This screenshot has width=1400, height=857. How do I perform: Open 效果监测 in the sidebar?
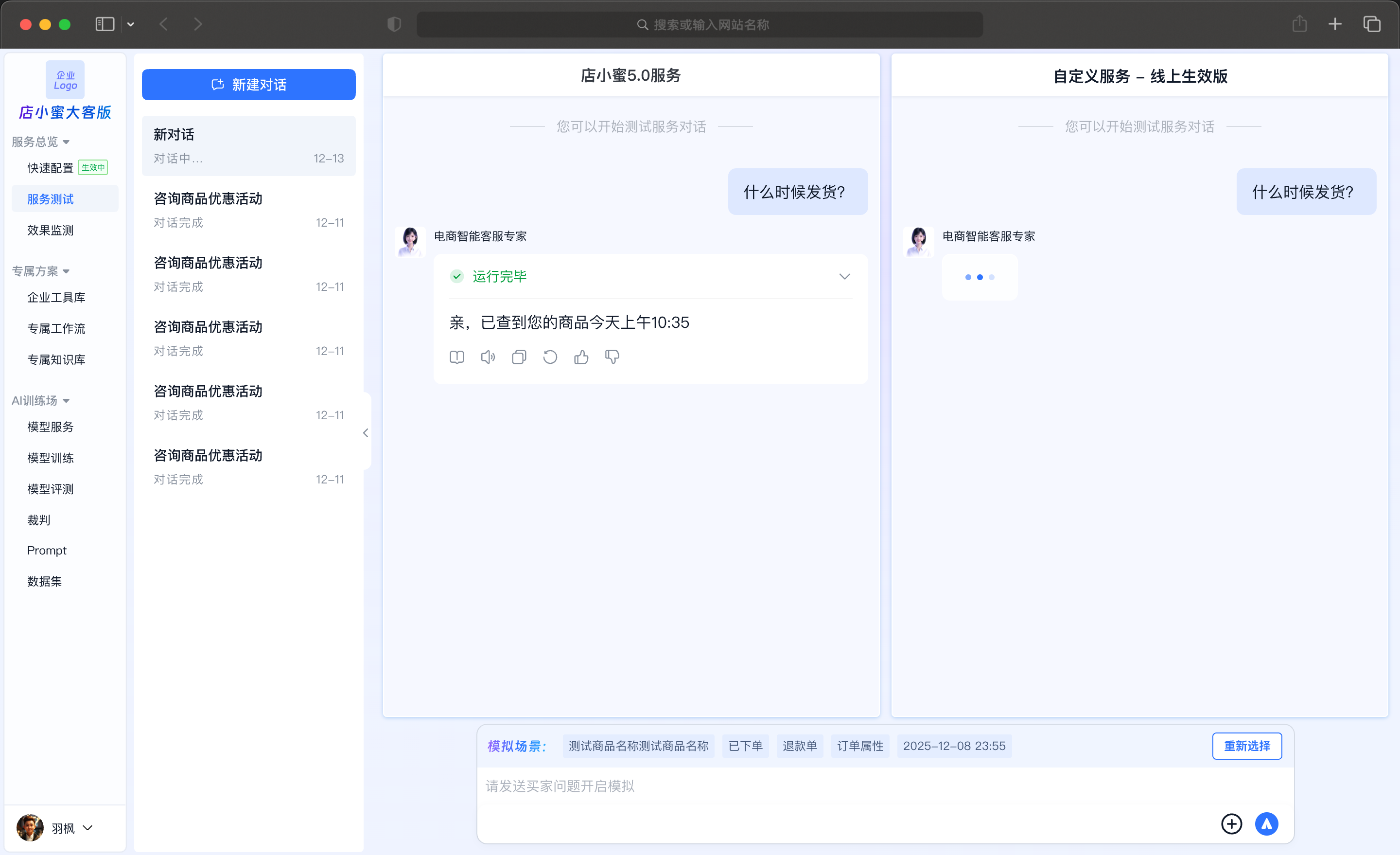[51, 231]
